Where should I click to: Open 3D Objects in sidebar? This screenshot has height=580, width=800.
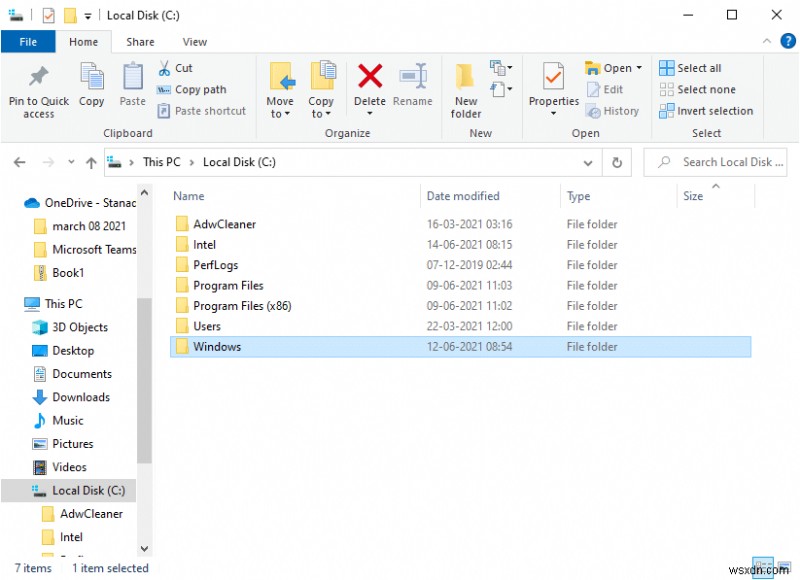click(70, 327)
